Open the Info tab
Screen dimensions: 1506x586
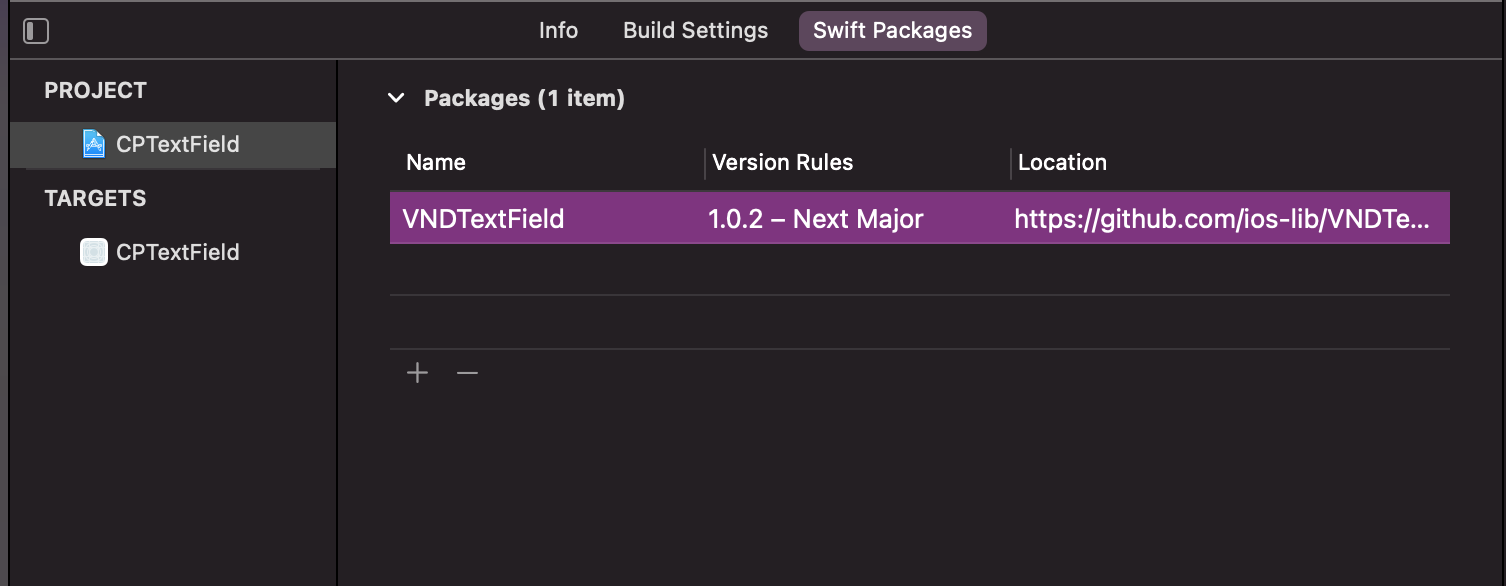pos(557,30)
